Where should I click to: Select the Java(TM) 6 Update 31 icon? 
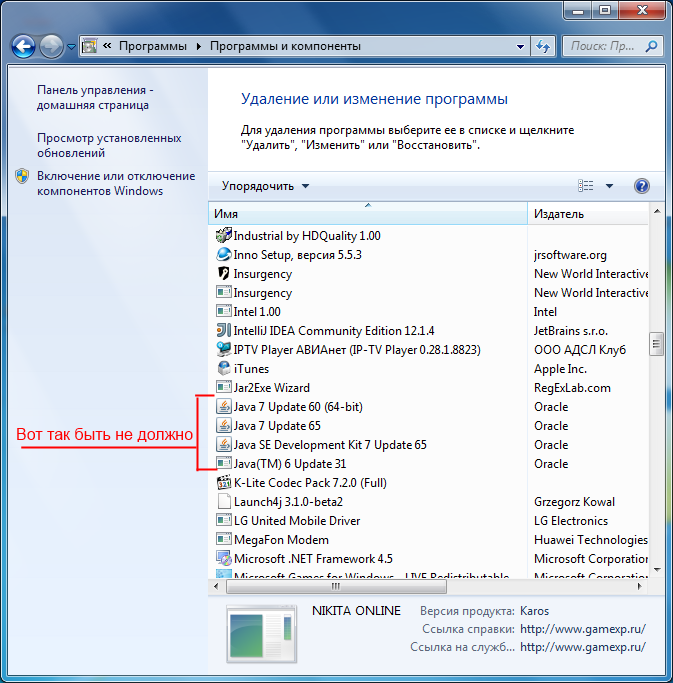coord(223,463)
